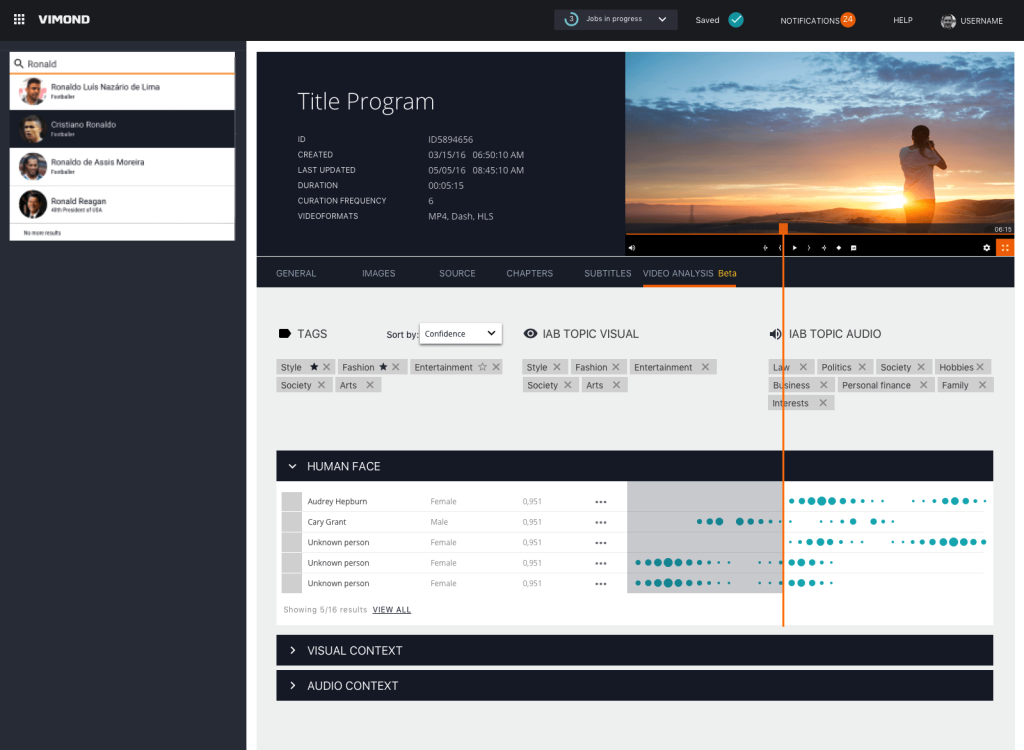Click the Tags label icon
This screenshot has width=1024, height=750.
point(285,333)
